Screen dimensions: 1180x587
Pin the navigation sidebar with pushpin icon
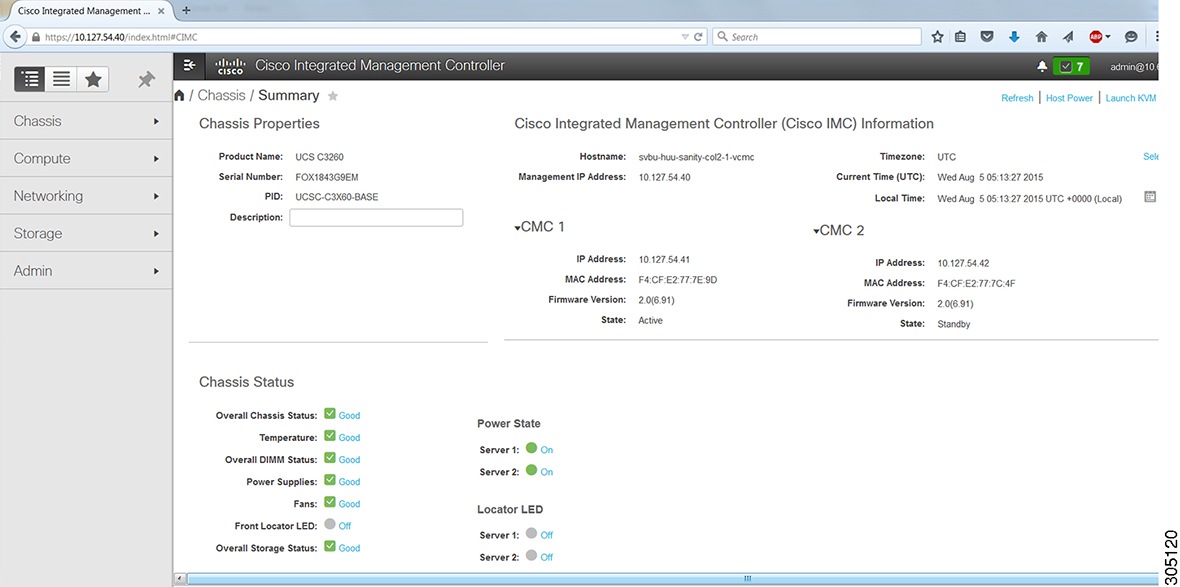point(145,78)
